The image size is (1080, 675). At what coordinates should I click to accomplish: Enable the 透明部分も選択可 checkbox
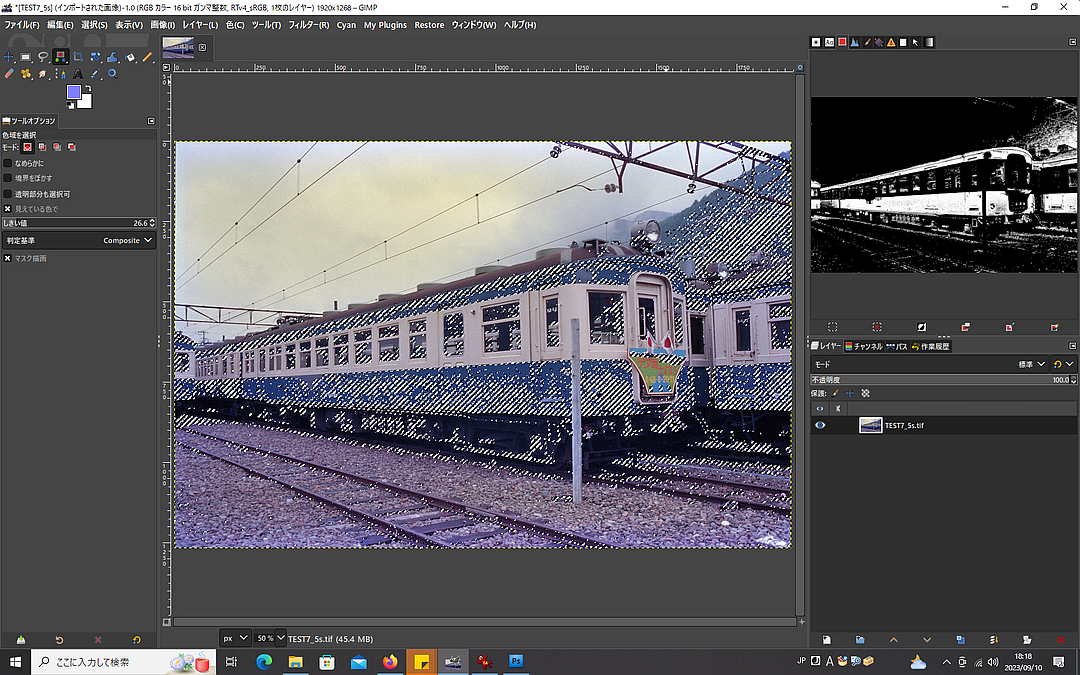(x=8, y=194)
